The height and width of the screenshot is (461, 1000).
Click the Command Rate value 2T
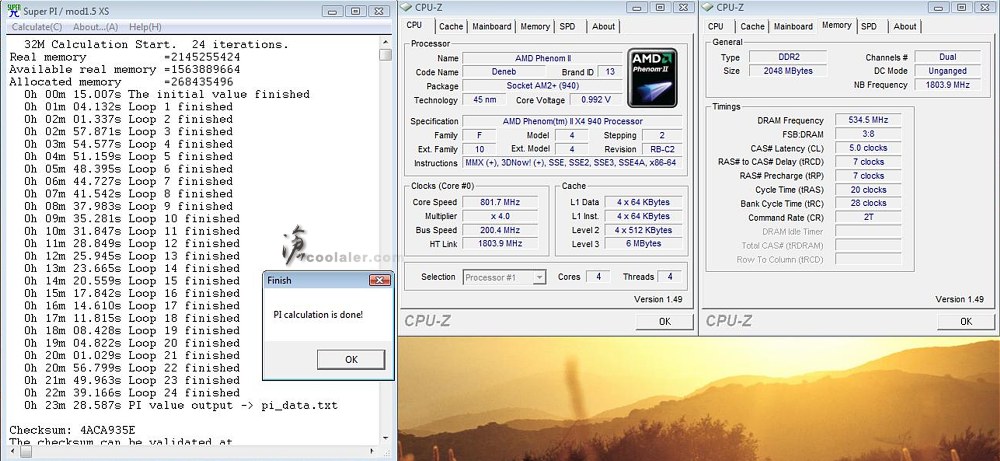click(x=868, y=217)
